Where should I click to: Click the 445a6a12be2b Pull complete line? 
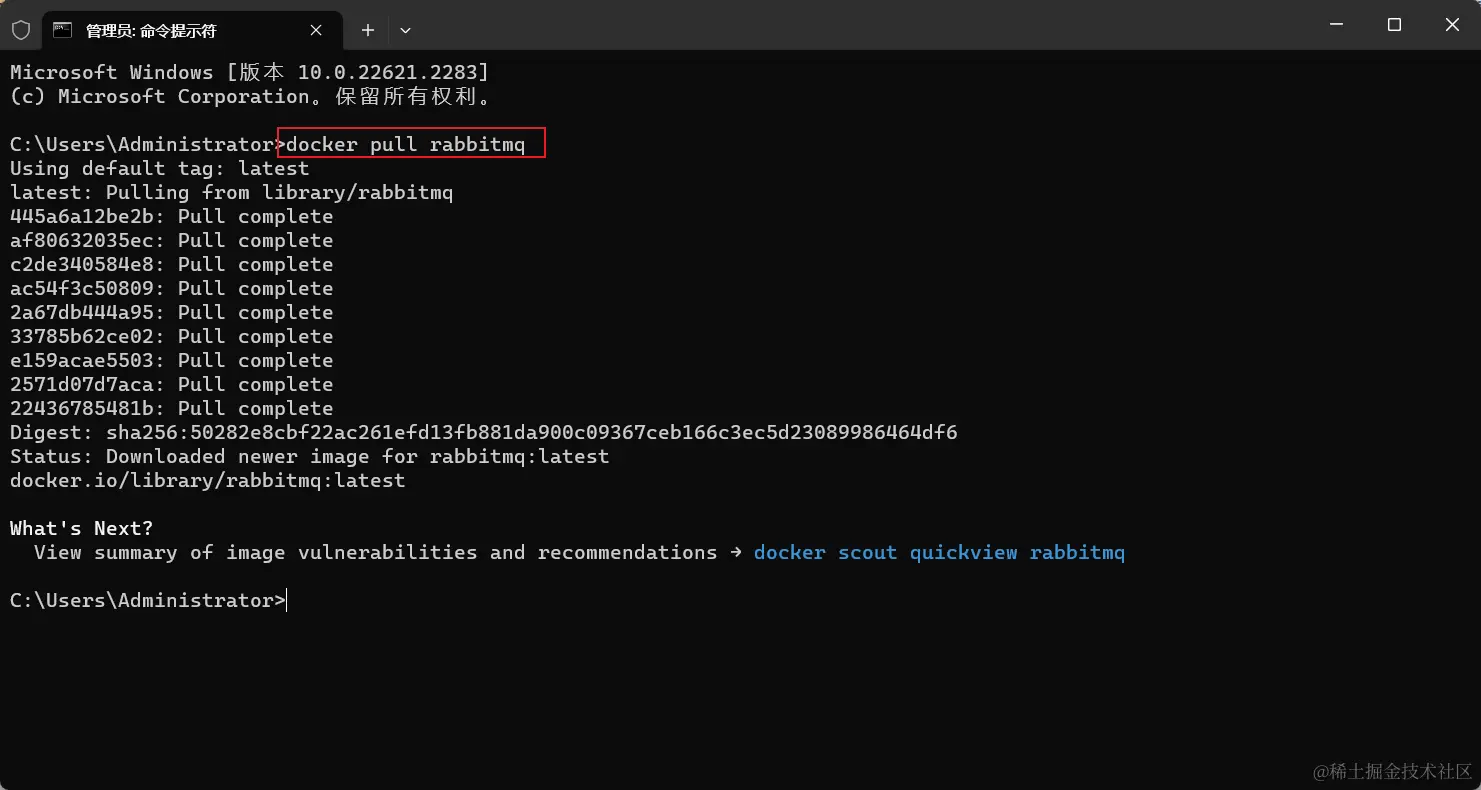pos(172,216)
